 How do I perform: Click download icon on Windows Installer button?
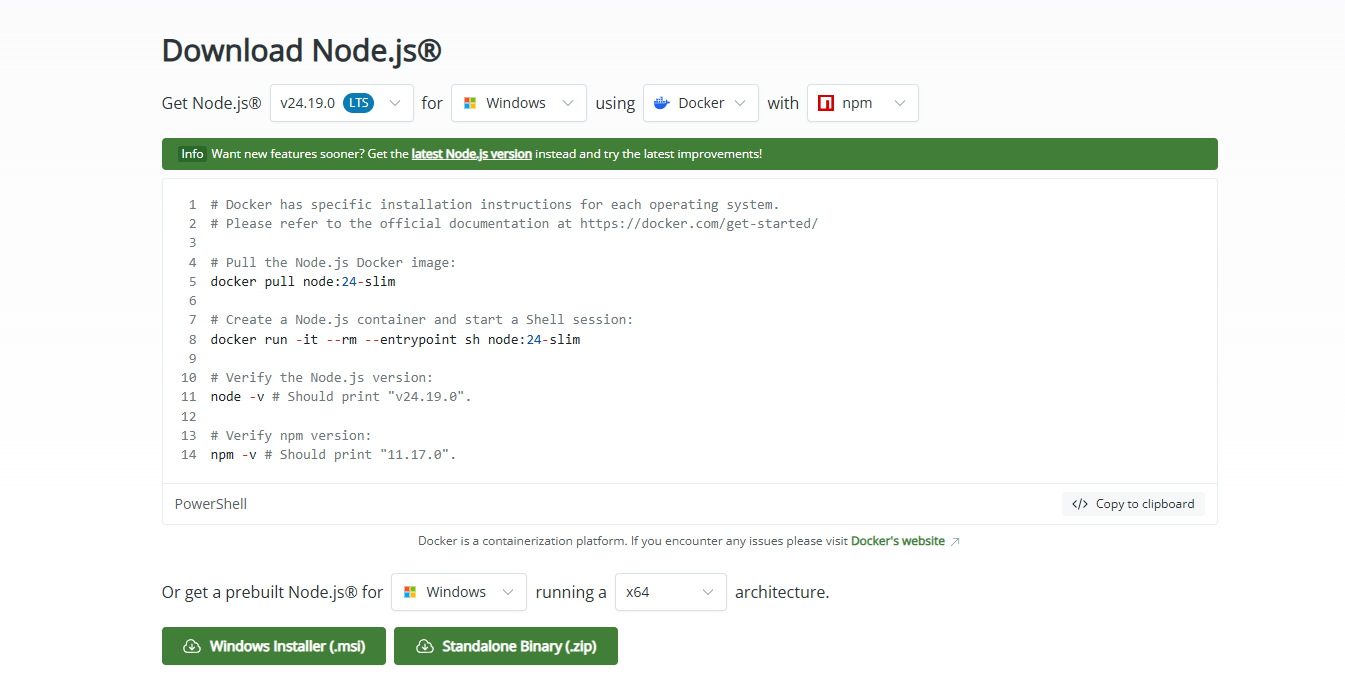(x=192, y=646)
